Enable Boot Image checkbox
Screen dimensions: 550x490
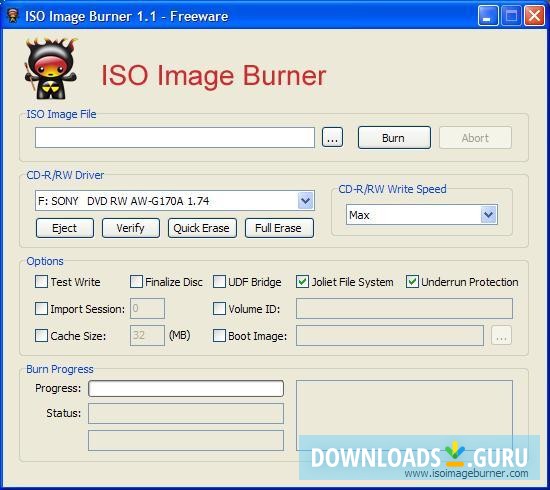pyautogui.click(x=220, y=336)
